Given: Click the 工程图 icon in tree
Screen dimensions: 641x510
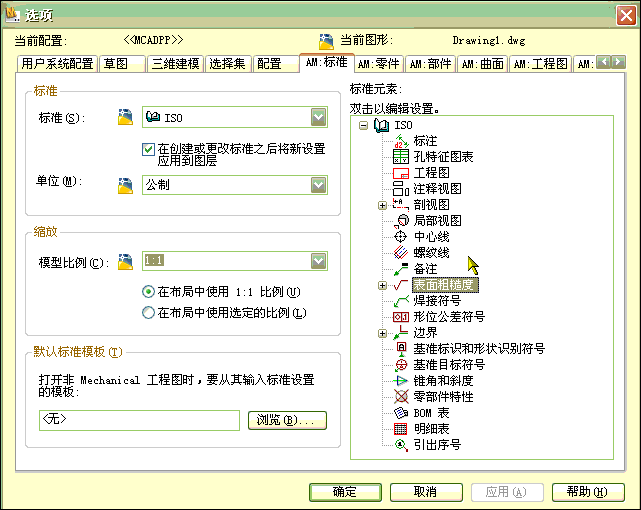Looking at the screenshot, I should pos(401,173).
